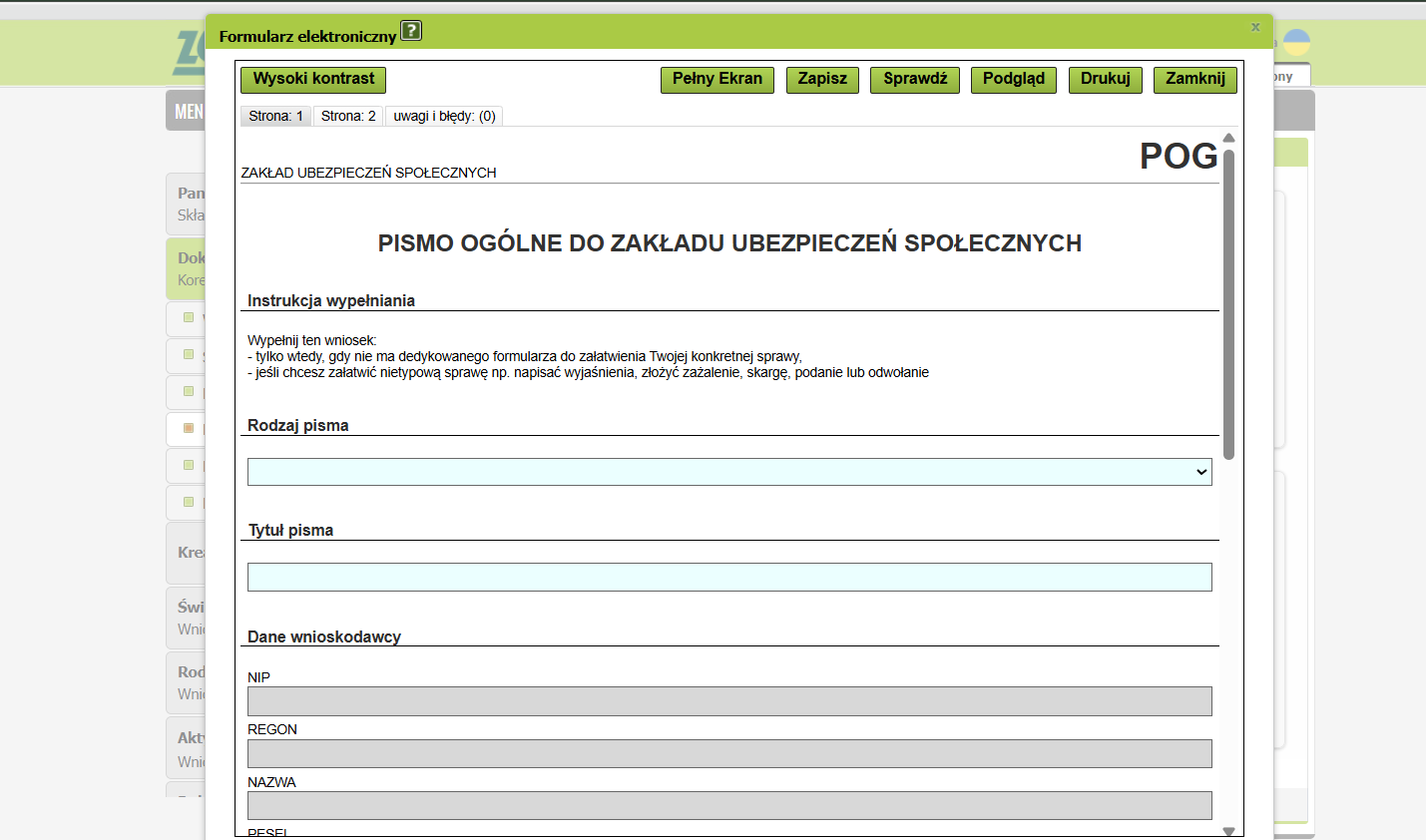The width and height of the screenshot is (1426, 840).
Task: Open the Podgląd preview
Action: point(1013,80)
